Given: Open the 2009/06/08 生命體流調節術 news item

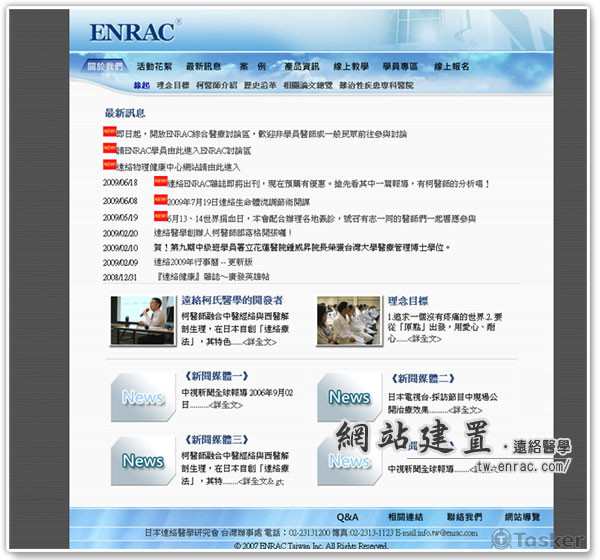Looking at the screenshot, I should click(239, 202).
